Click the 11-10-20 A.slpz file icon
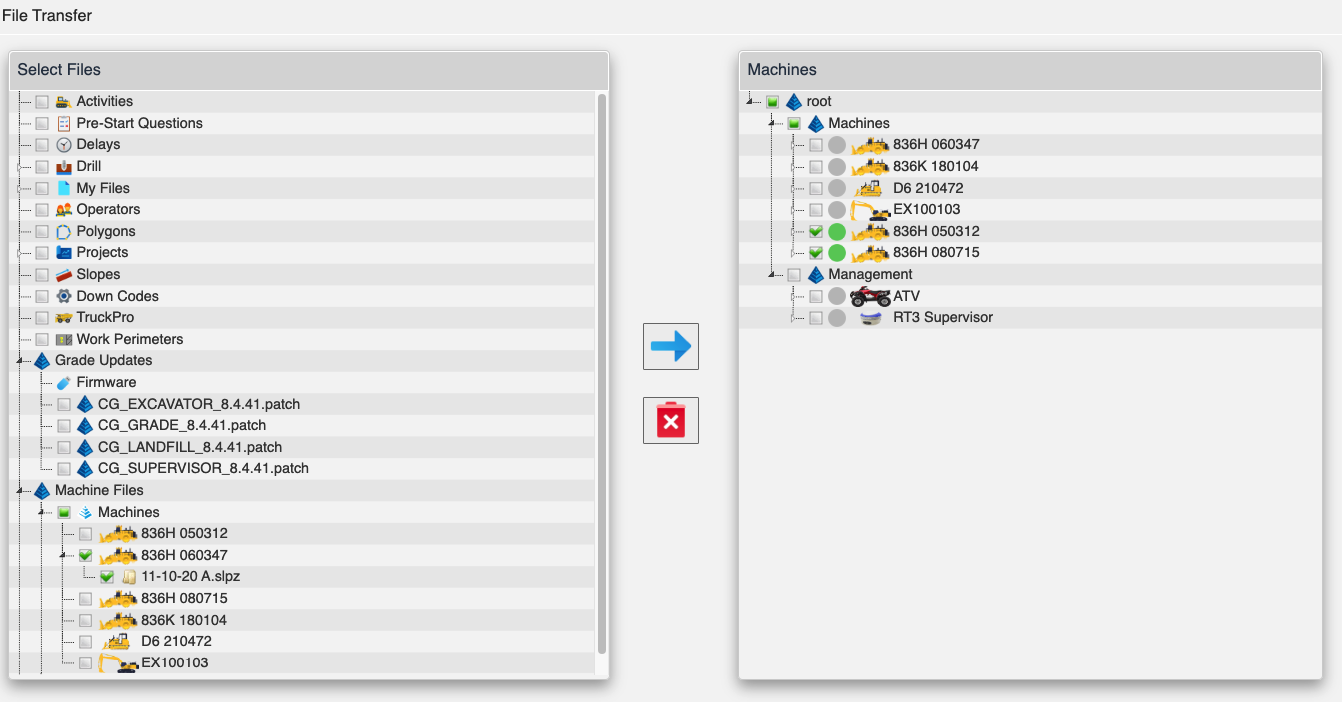 click(x=128, y=576)
